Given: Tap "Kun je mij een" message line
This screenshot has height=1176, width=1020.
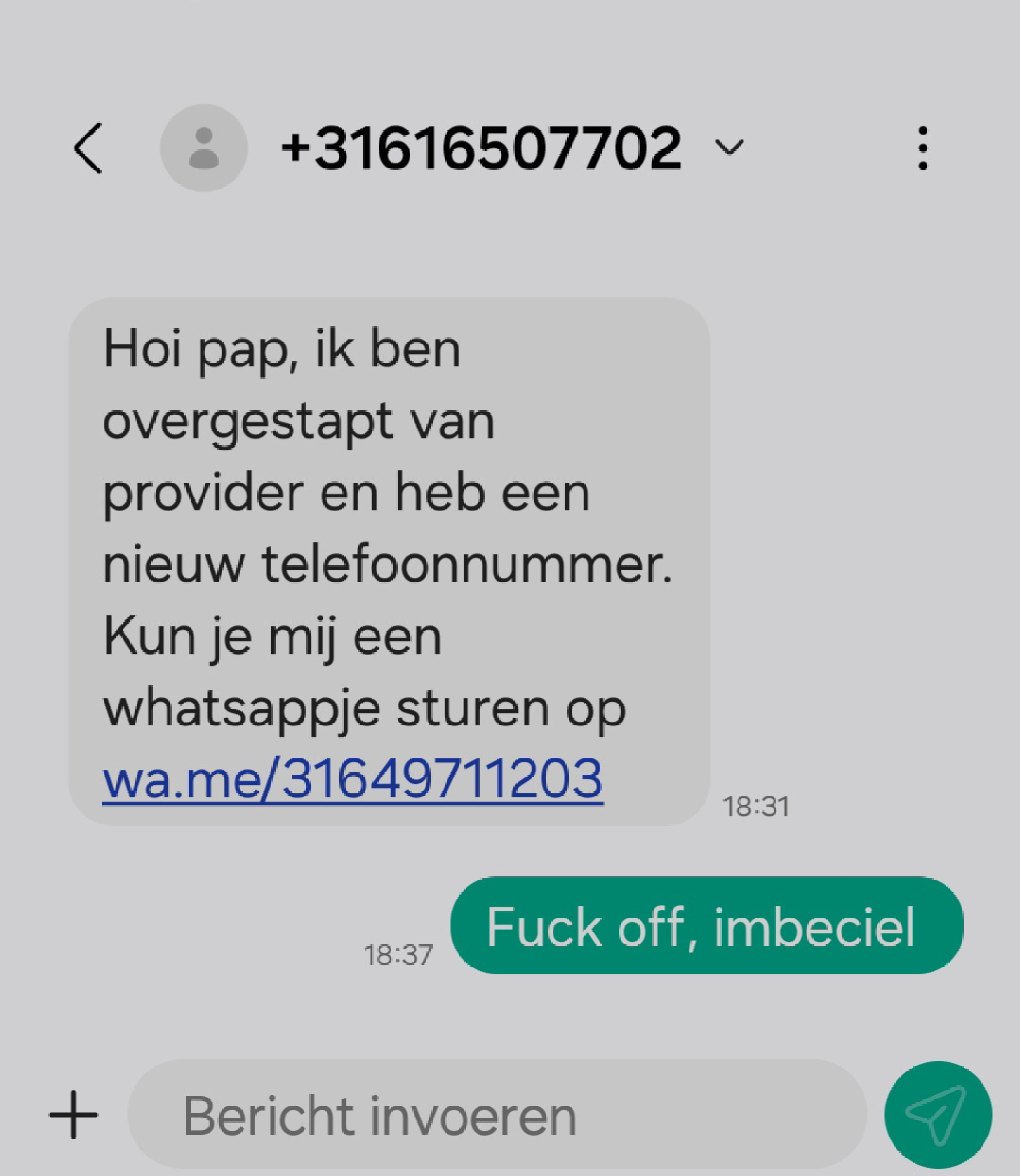Looking at the screenshot, I should tap(272, 638).
